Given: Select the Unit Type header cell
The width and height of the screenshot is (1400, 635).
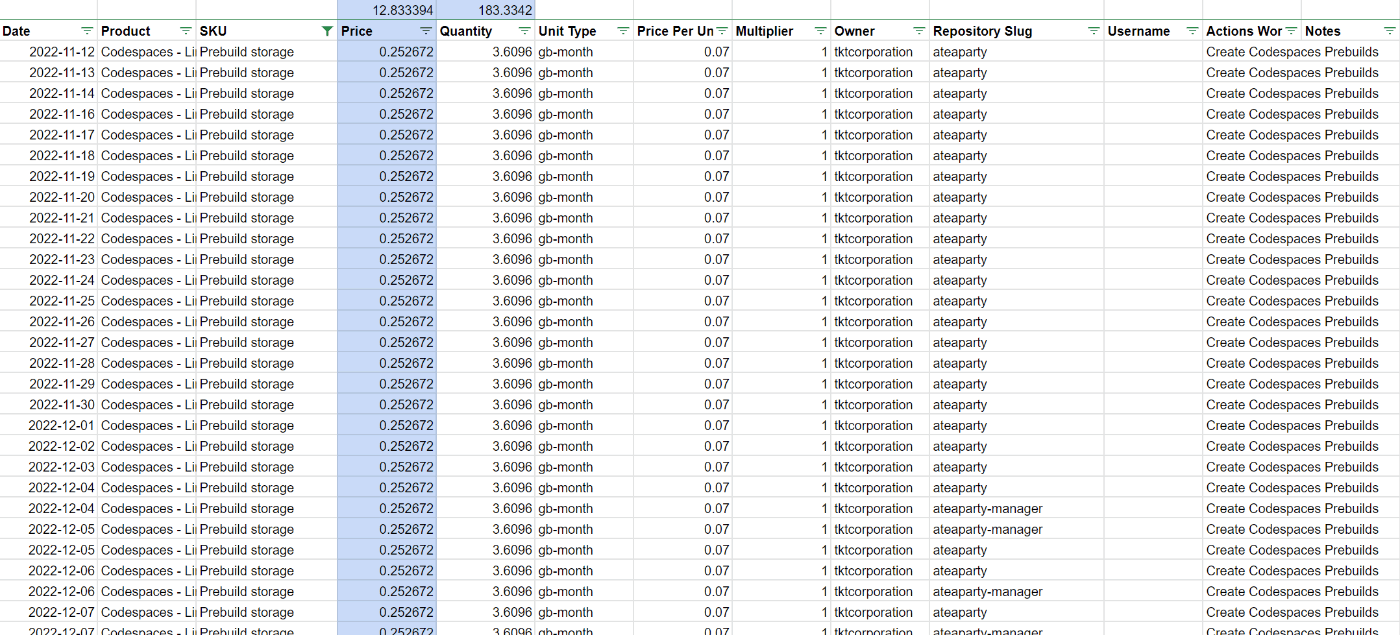Looking at the screenshot, I should point(584,31).
